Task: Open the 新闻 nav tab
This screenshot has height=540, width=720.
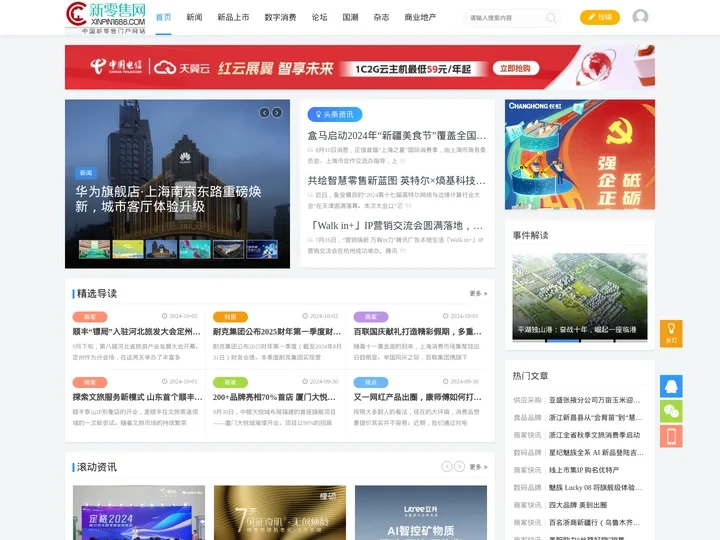Action: tap(194, 17)
